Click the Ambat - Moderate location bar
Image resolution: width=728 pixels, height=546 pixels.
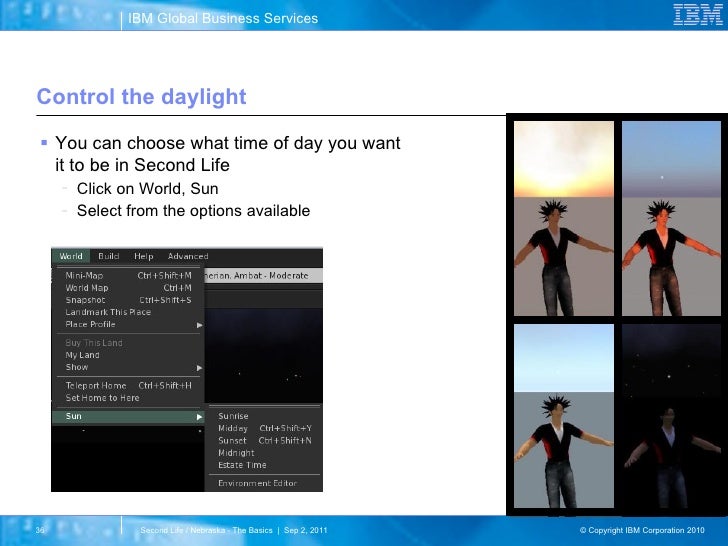pos(263,275)
